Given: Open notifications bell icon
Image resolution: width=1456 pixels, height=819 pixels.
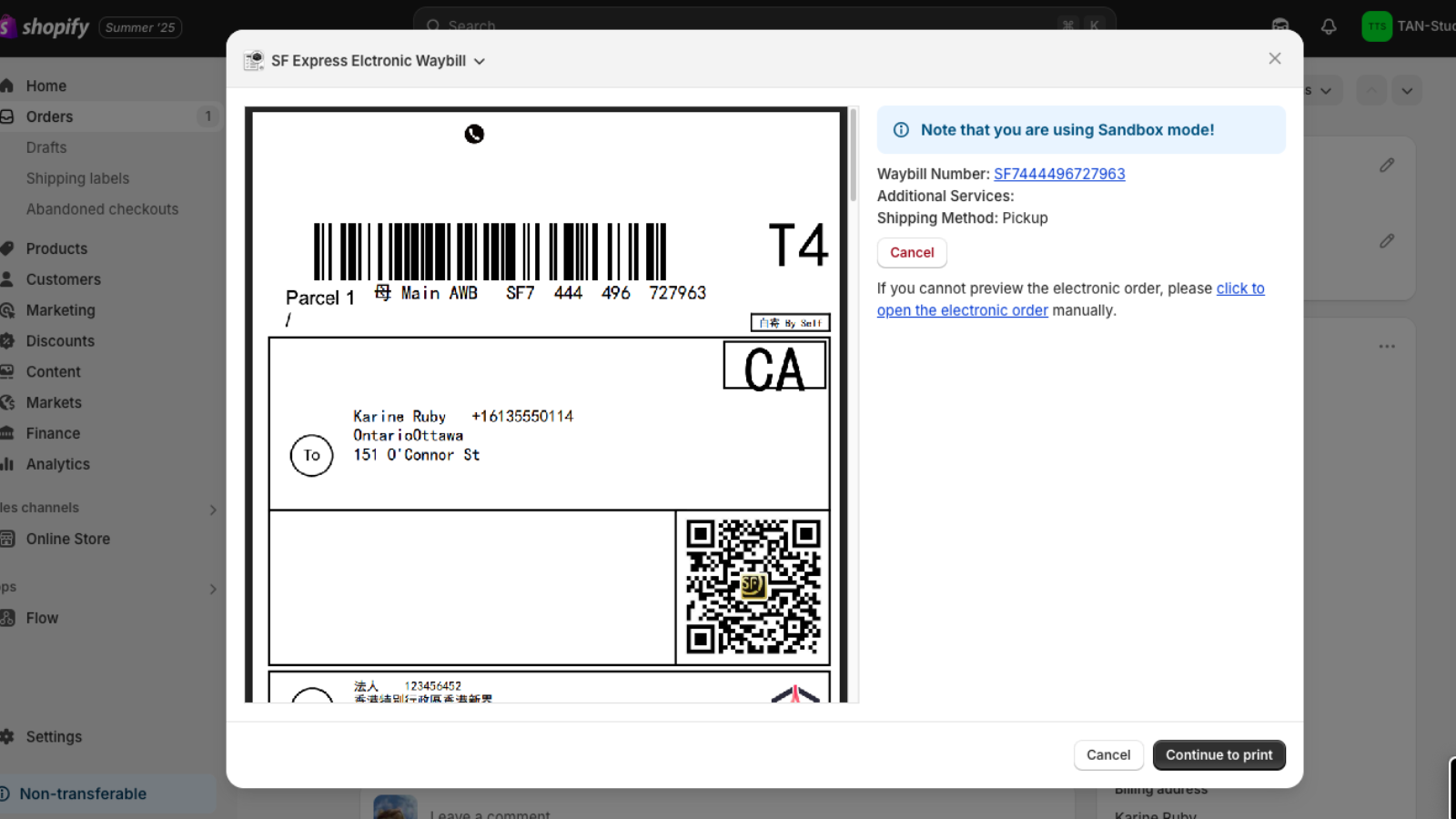Looking at the screenshot, I should (1329, 26).
